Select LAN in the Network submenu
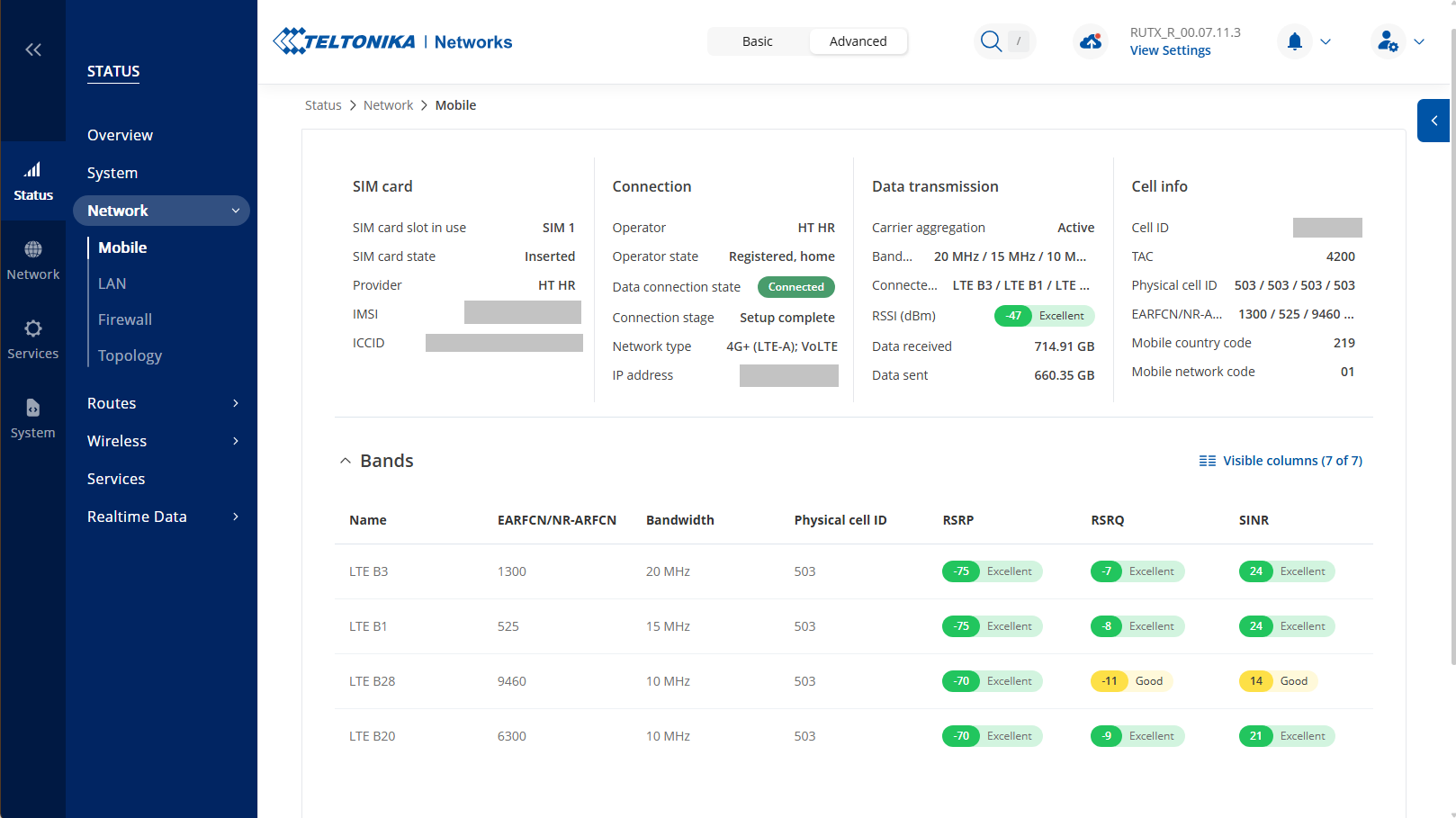1456x818 pixels. coord(112,283)
